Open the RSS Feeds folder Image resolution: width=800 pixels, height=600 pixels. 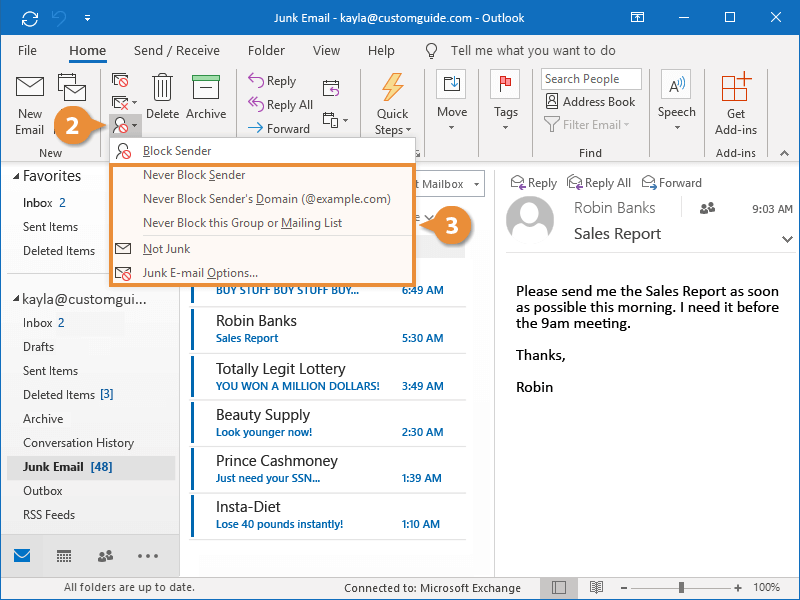coord(48,515)
